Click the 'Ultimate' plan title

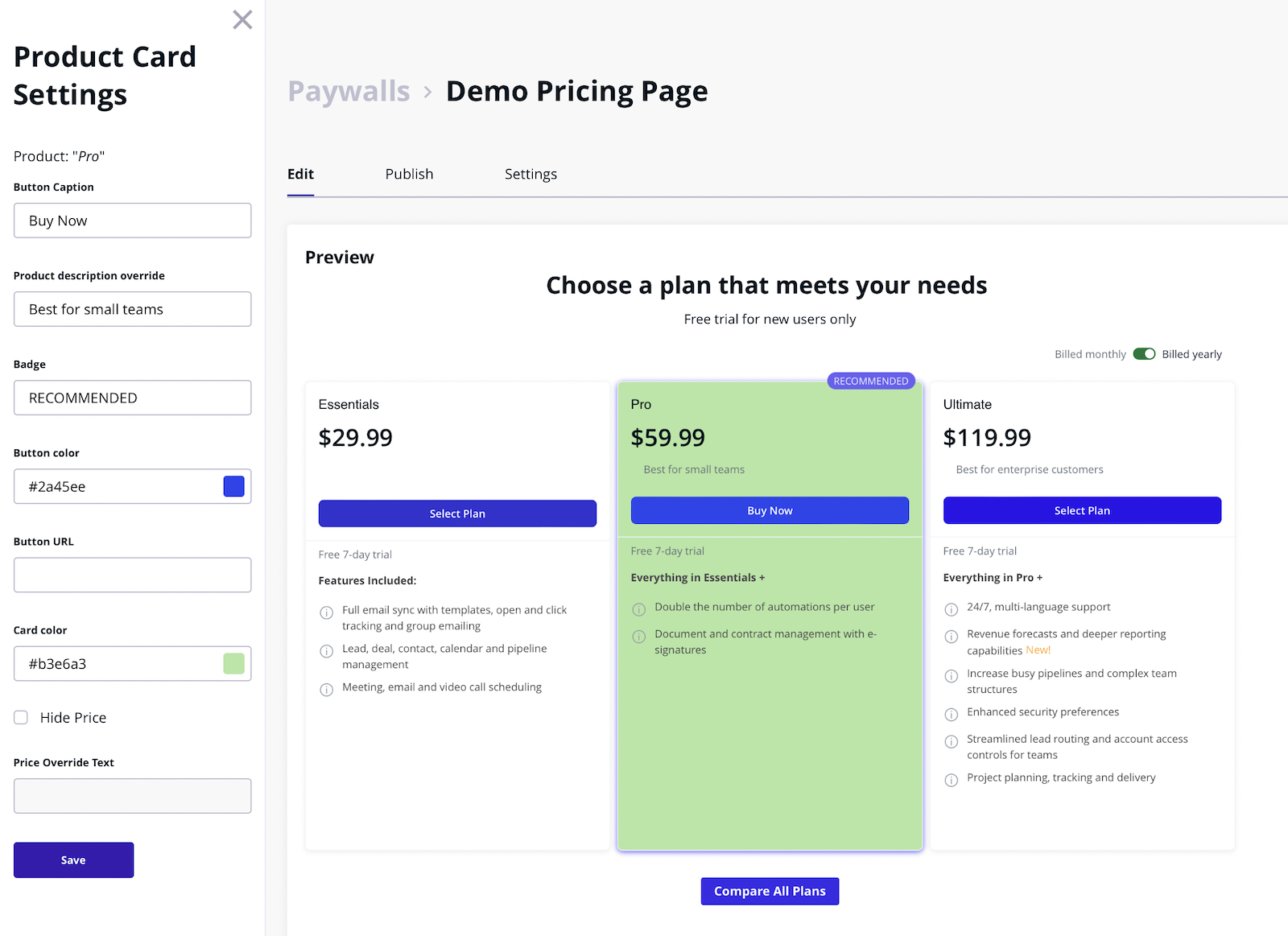tap(968, 404)
